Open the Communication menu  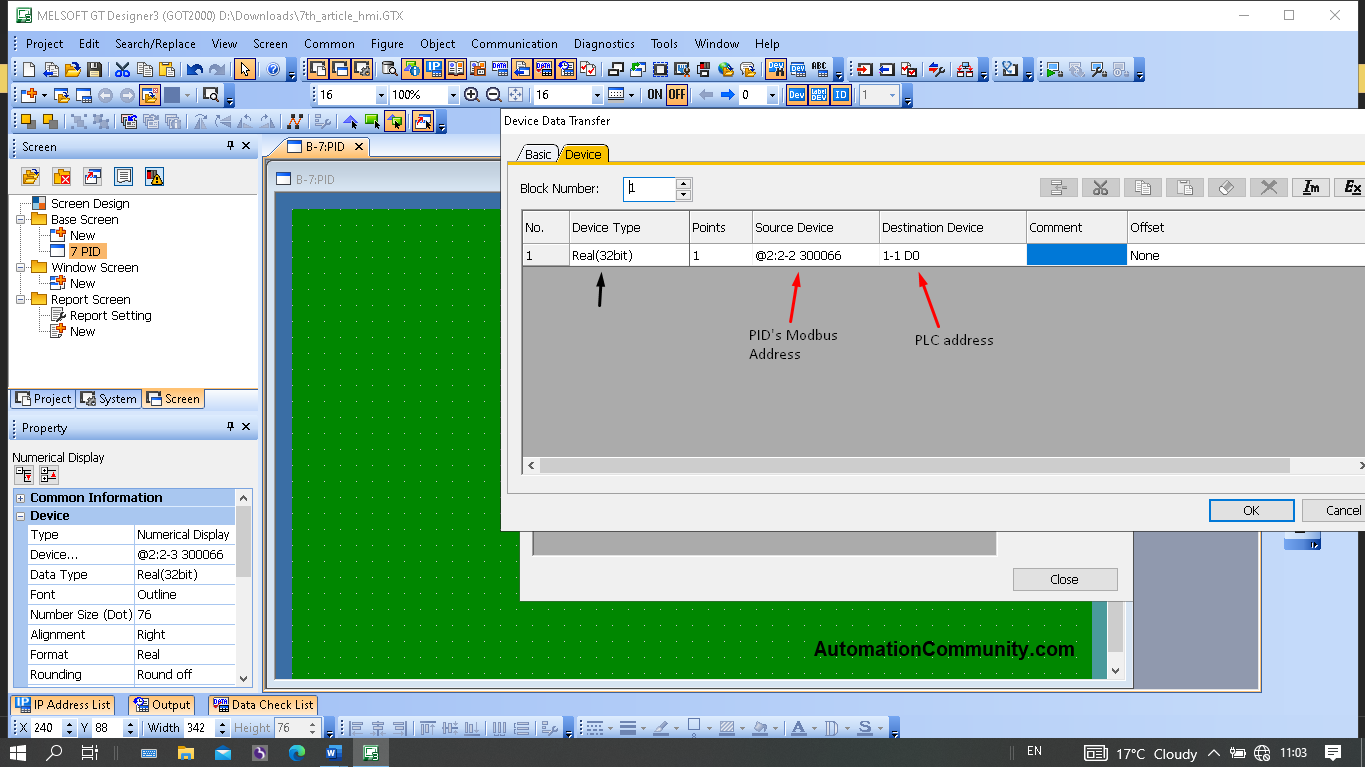pyautogui.click(x=514, y=43)
